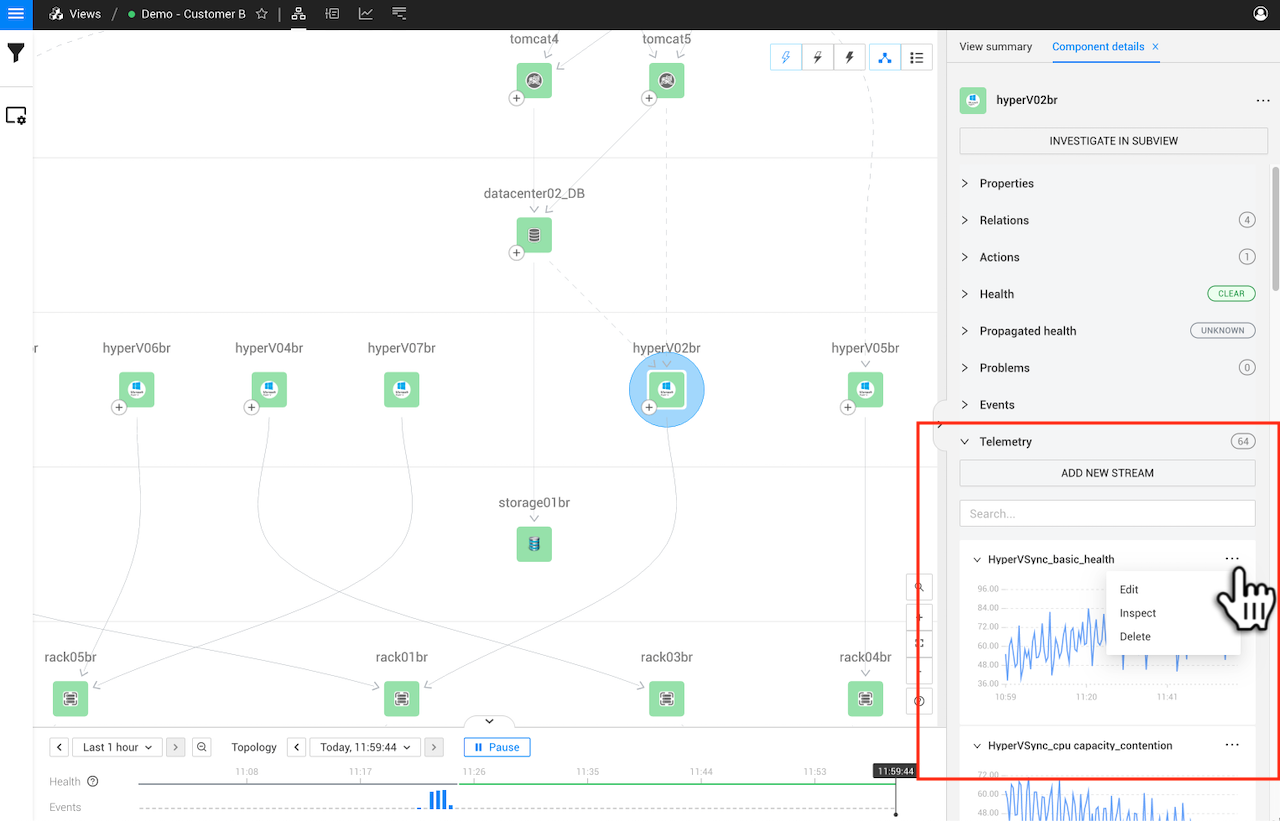Open the user profile icon
1280x821 pixels.
pyautogui.click(x=1260, y=14)
